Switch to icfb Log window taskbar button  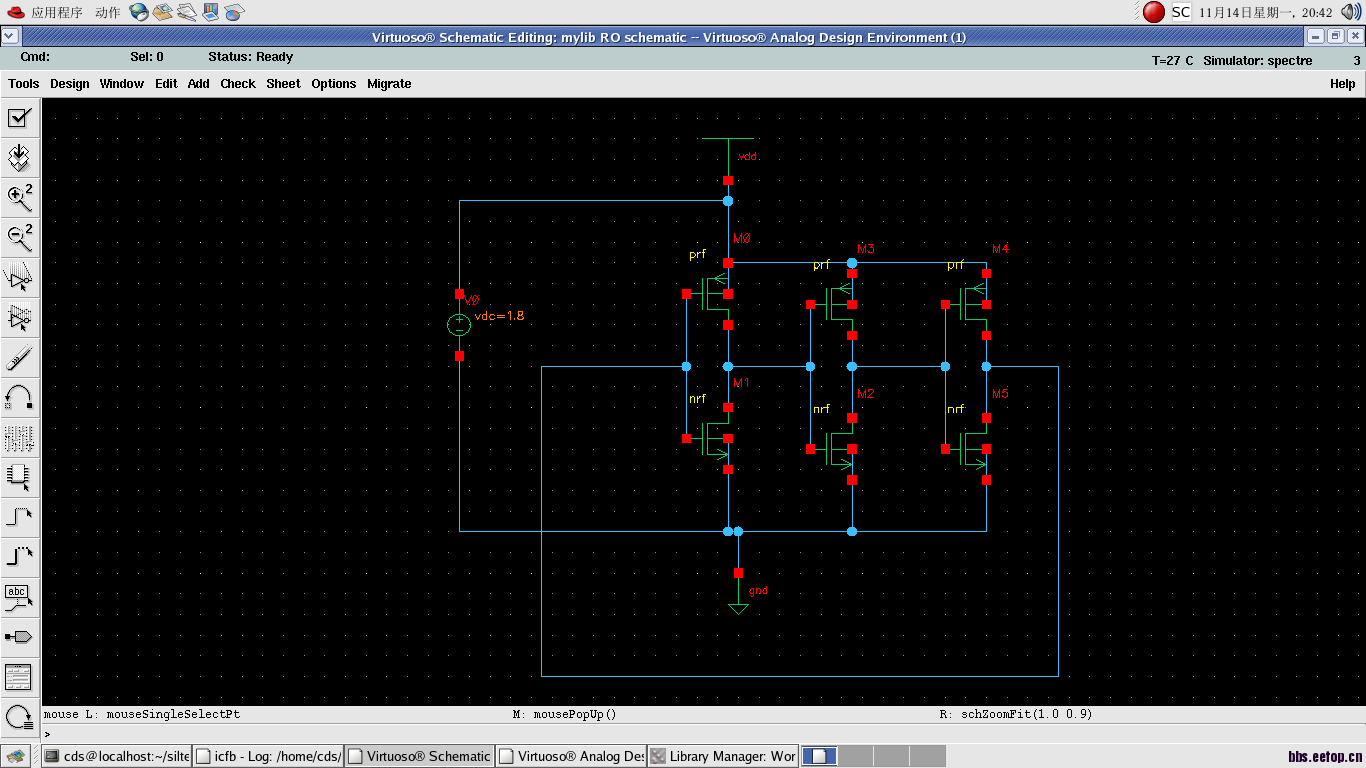click(x=268, y=756)
